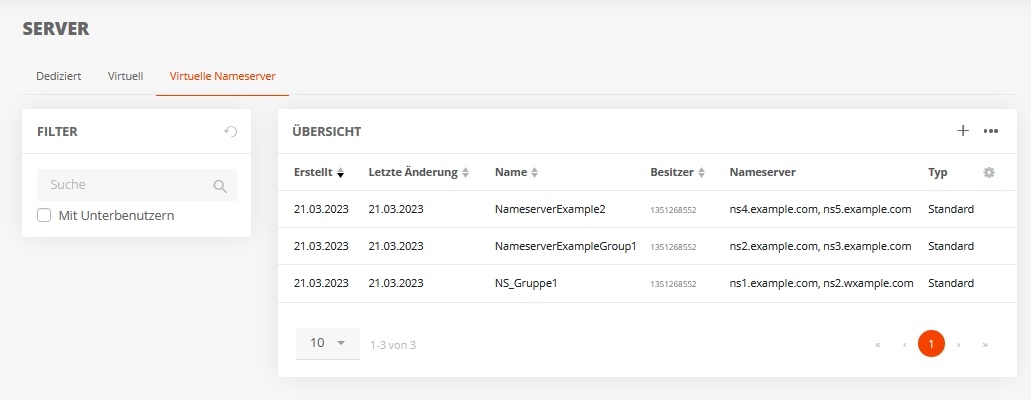Viewport: 1031px width, 400px height.
Task: Sort by Besitzer column arrows
Action: pyautogui.click(x=702, y=172)
